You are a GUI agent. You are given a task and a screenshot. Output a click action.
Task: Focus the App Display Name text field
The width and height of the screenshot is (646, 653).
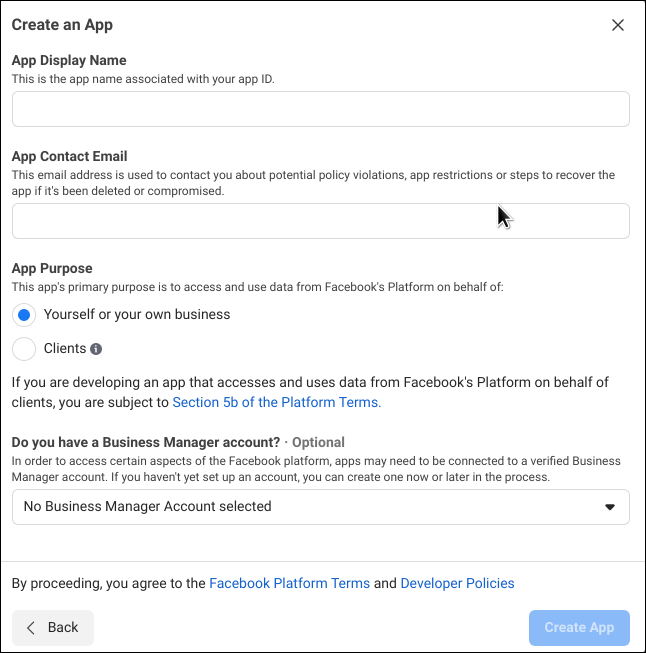[320, 109]
